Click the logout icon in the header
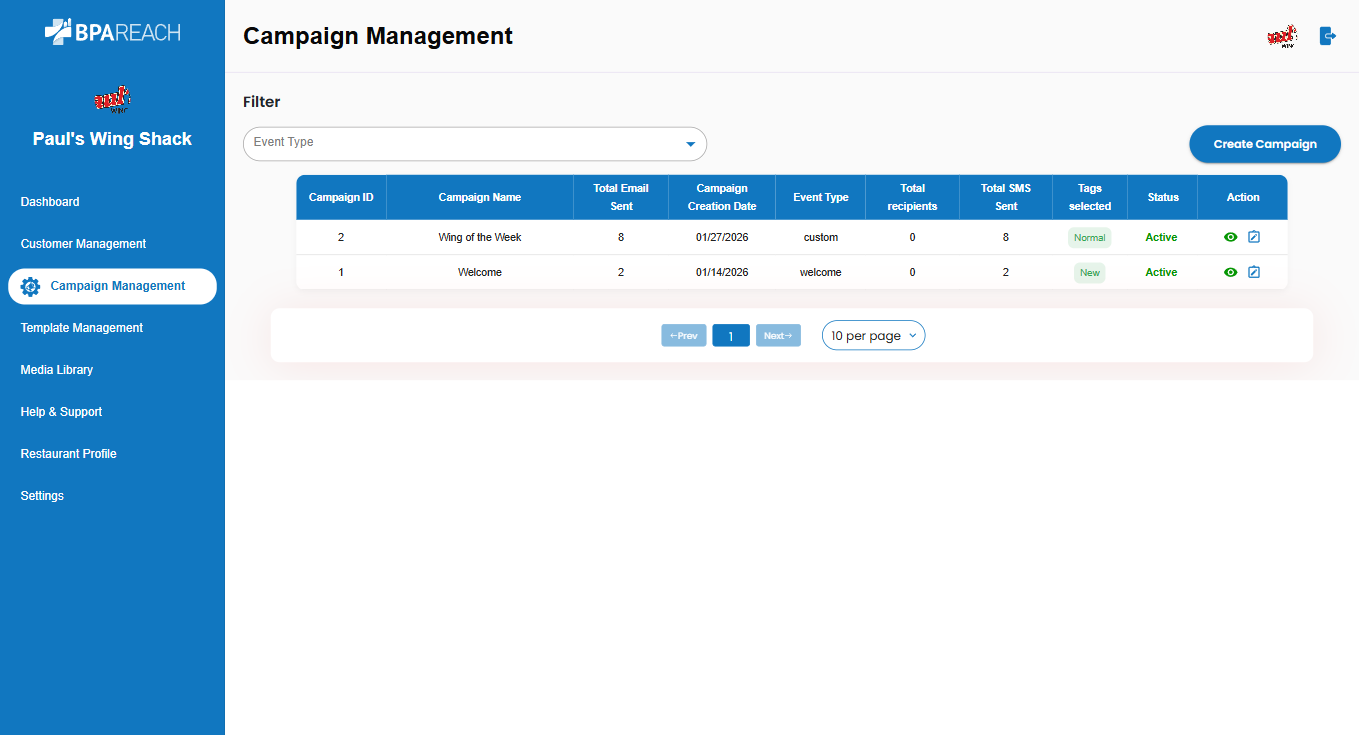Image resolution: width=1359 pixels, height=735 pixels. (1328, 36)
